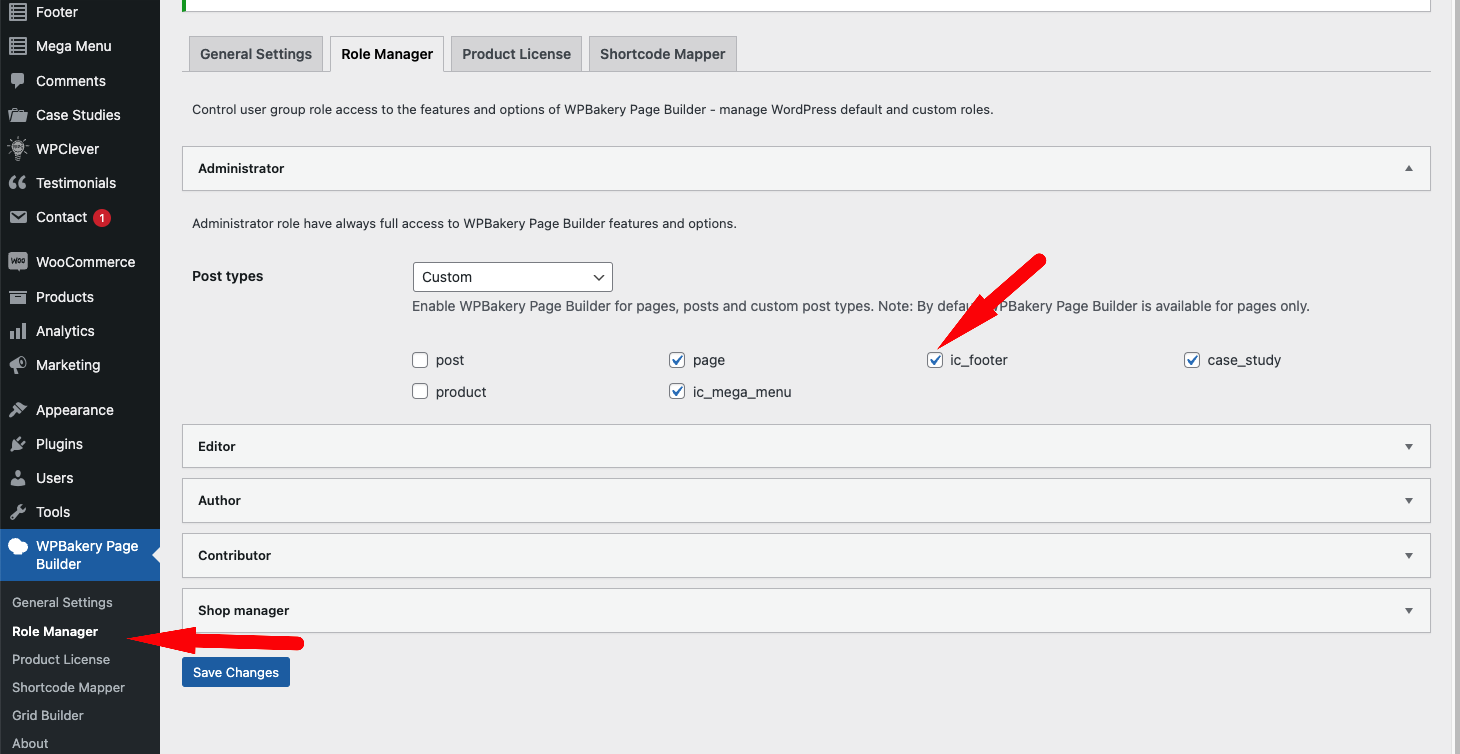The width and height of the screenshot is (1460, 754).
Task: Open the Shortcode Mapper tab
Action: (662, 54)
